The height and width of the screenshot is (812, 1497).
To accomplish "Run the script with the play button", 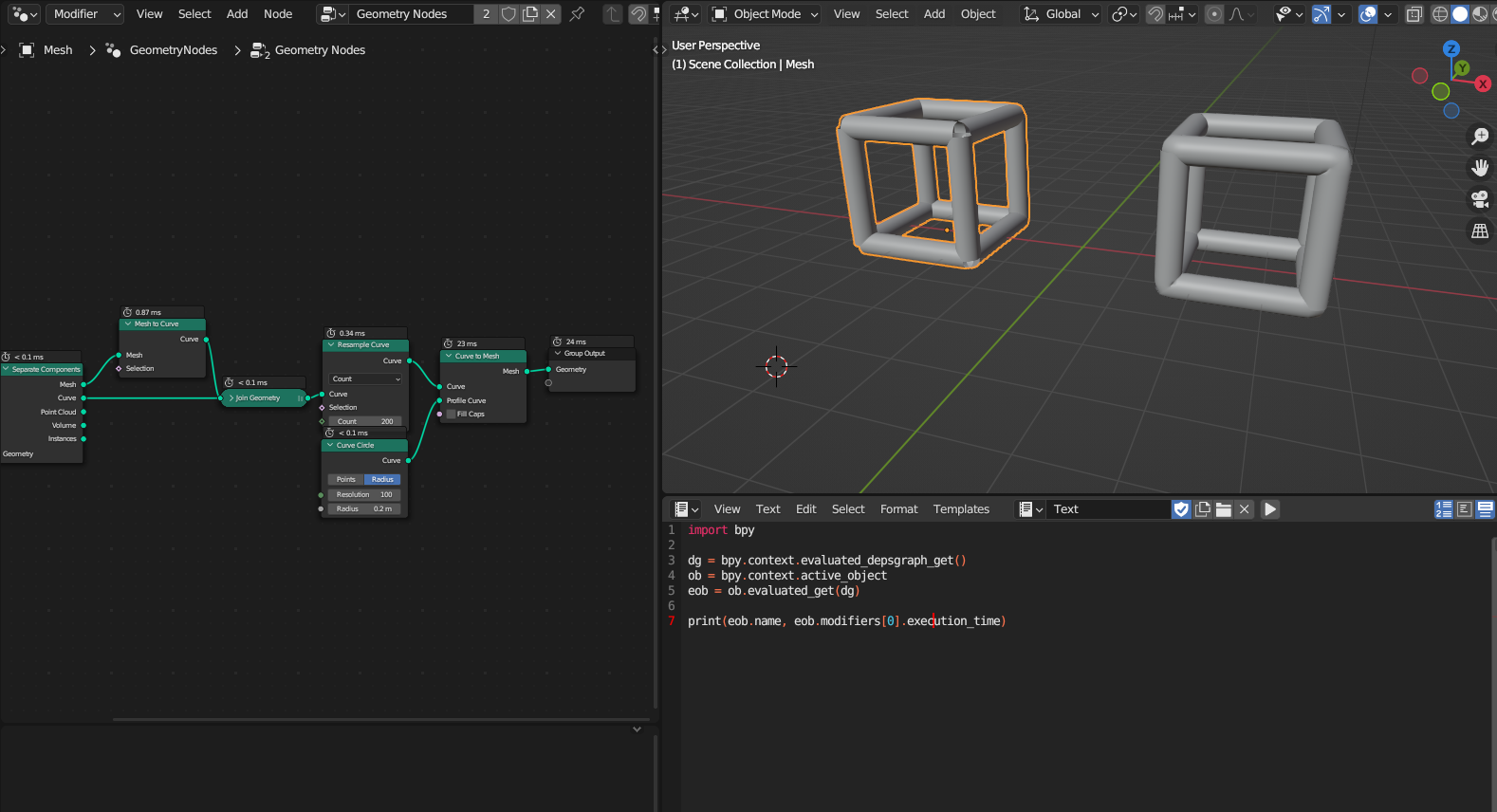I will point(1270,509).
